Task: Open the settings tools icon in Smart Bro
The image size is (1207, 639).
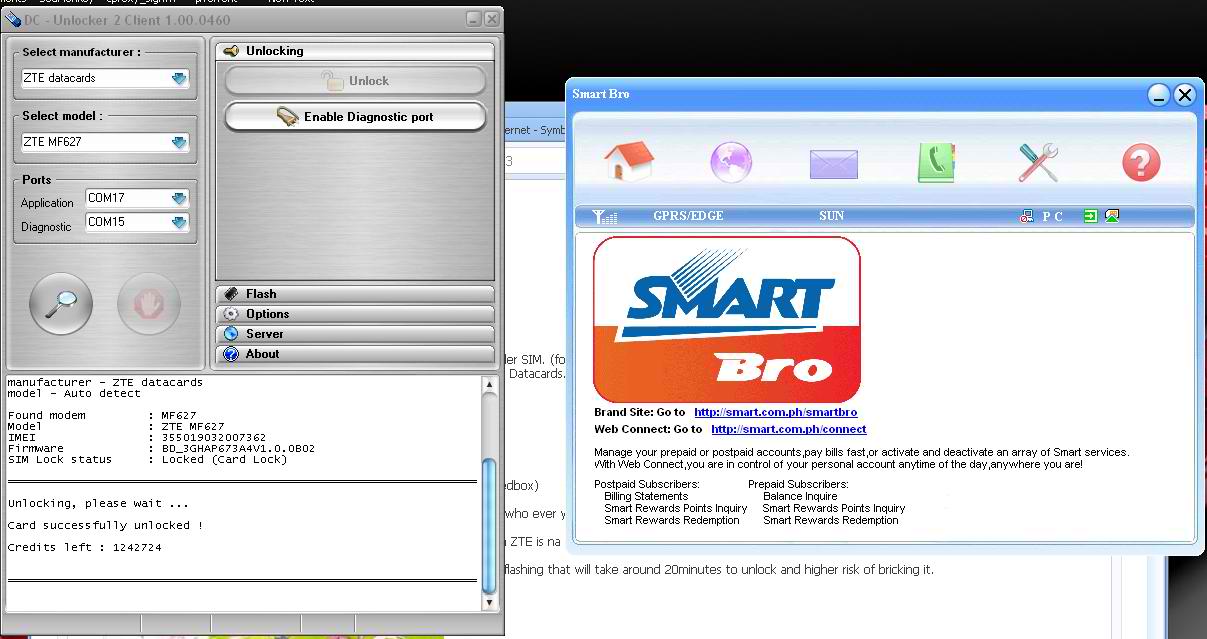Action: 1038,162
